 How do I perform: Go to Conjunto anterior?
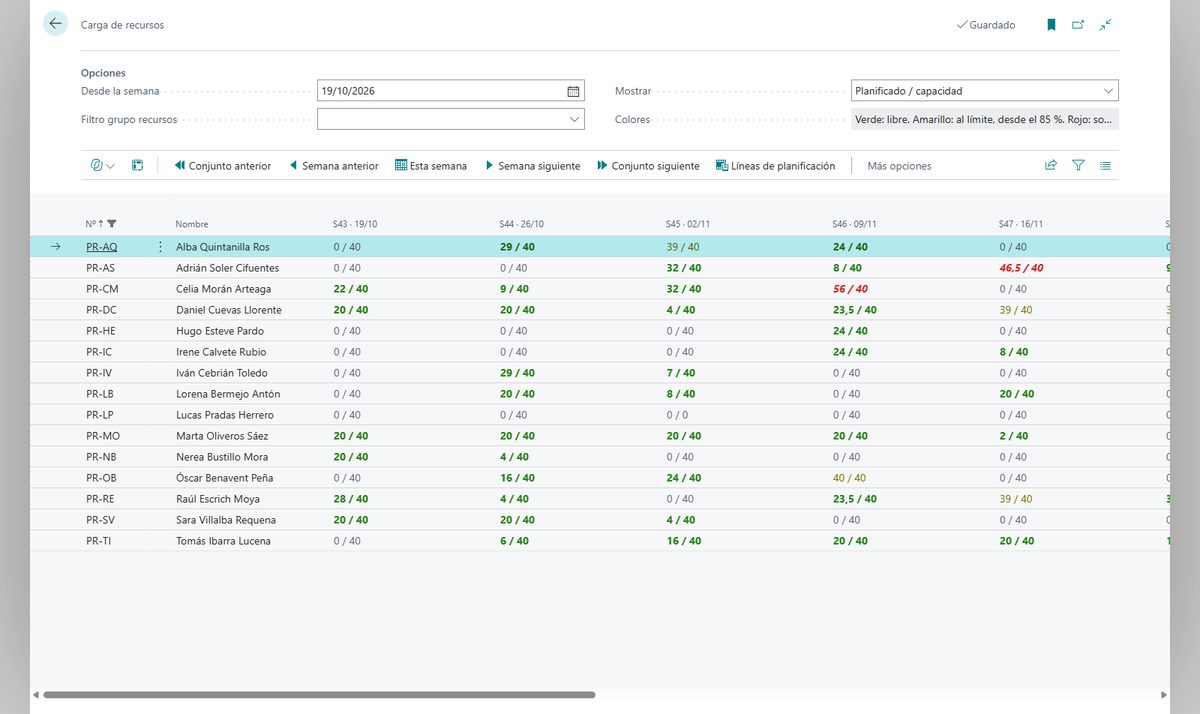click(x=223, y=166)
